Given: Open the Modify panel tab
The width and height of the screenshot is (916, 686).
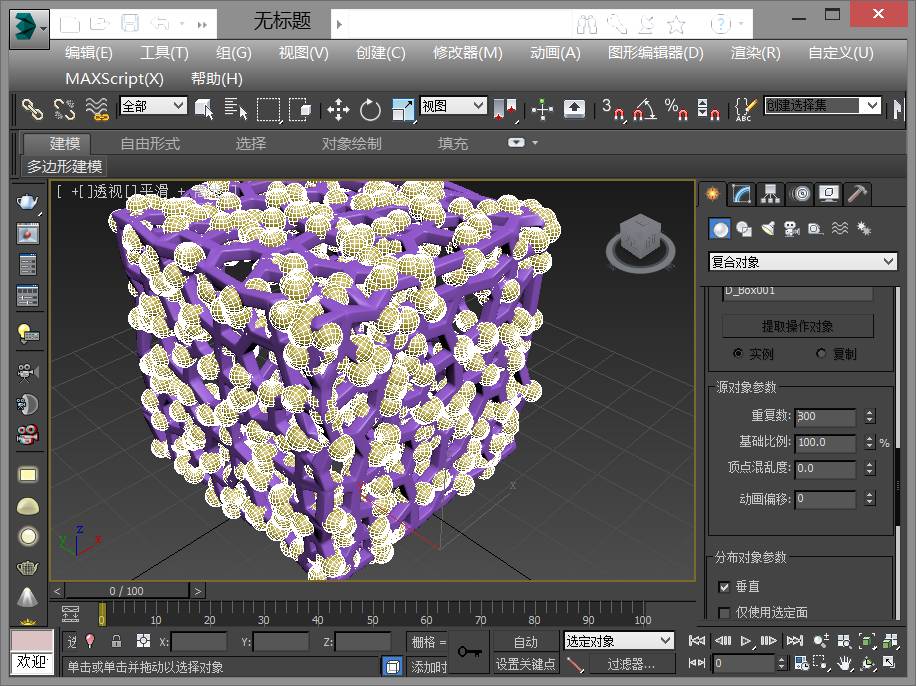Looking at the screenshot, I should click(741, 194).
